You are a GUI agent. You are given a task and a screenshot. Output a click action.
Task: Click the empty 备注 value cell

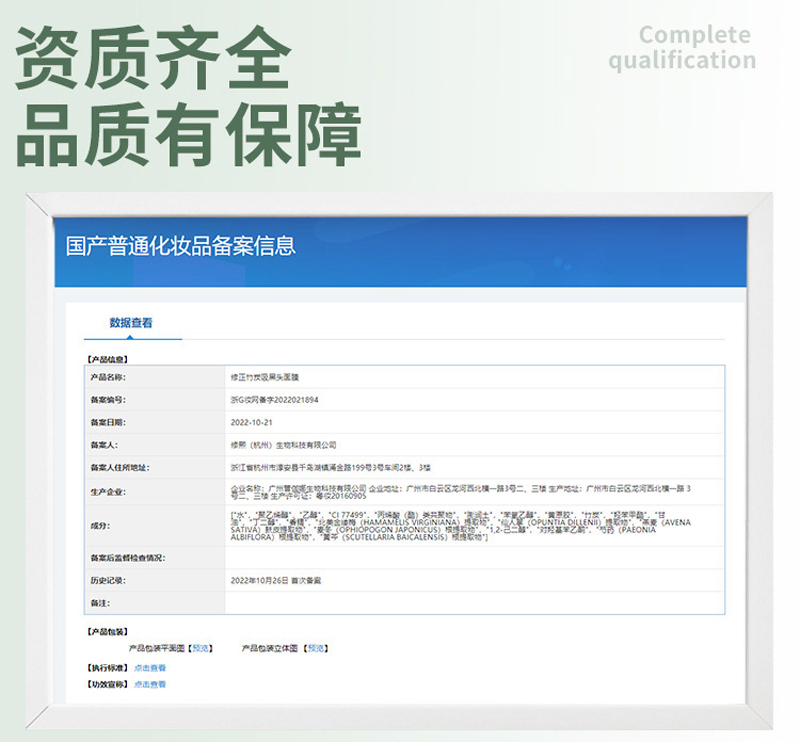pos(474,602)
